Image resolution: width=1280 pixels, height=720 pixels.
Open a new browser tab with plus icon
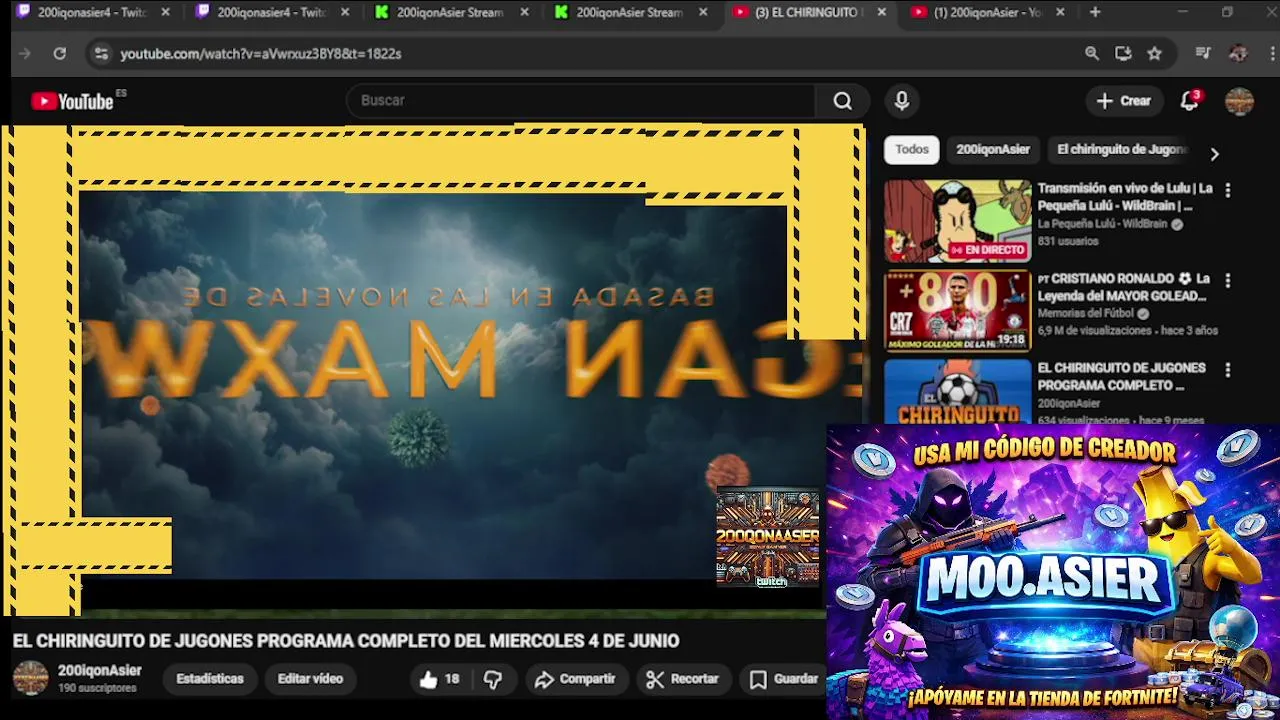point(1095,12)
